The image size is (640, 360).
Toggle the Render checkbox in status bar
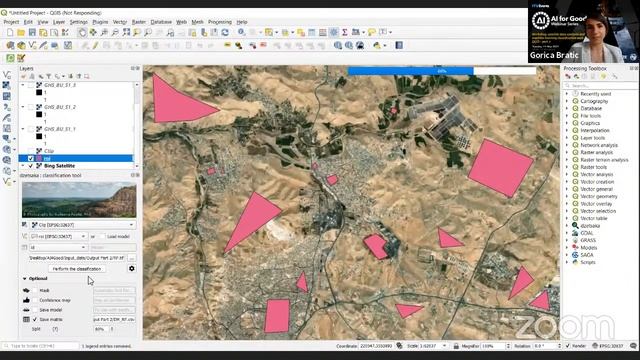pyautogui.click(x=568, y=346)
